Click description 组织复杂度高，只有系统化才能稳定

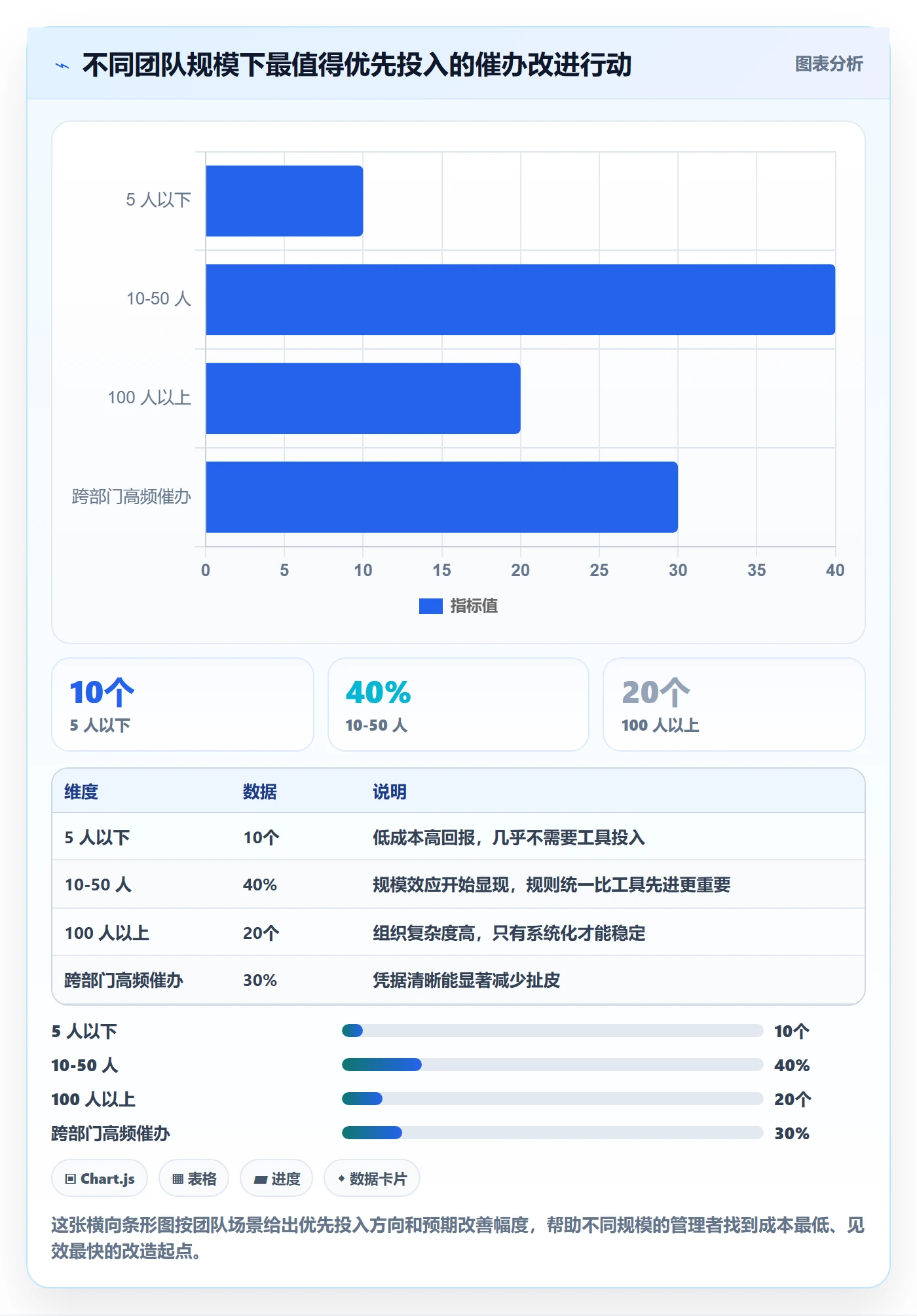click(509, 933)
